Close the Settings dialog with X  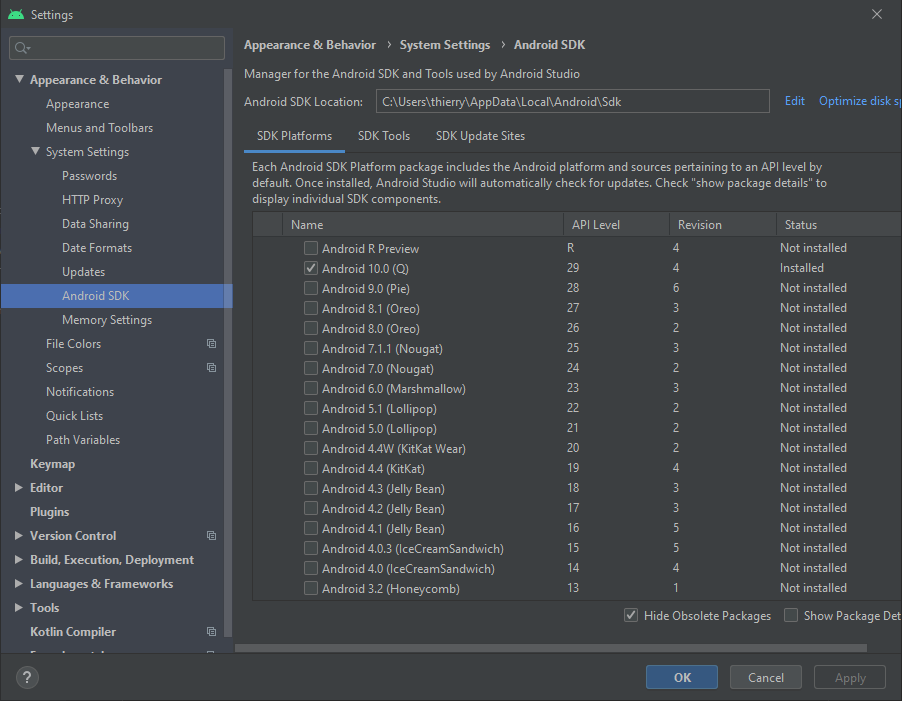(877, 14)
